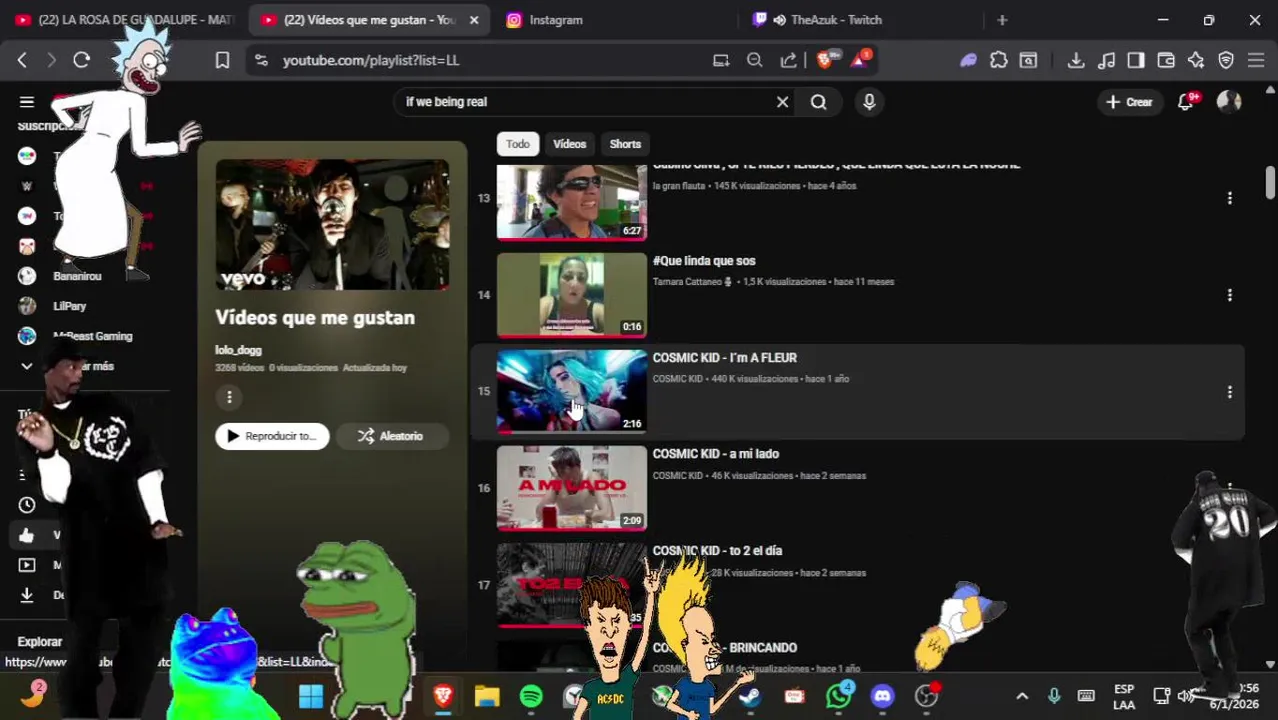The width and height of the screenshot is (1278, 720).
Task: Open the site settings icon beside the URL
Action: tap(261, 60)
